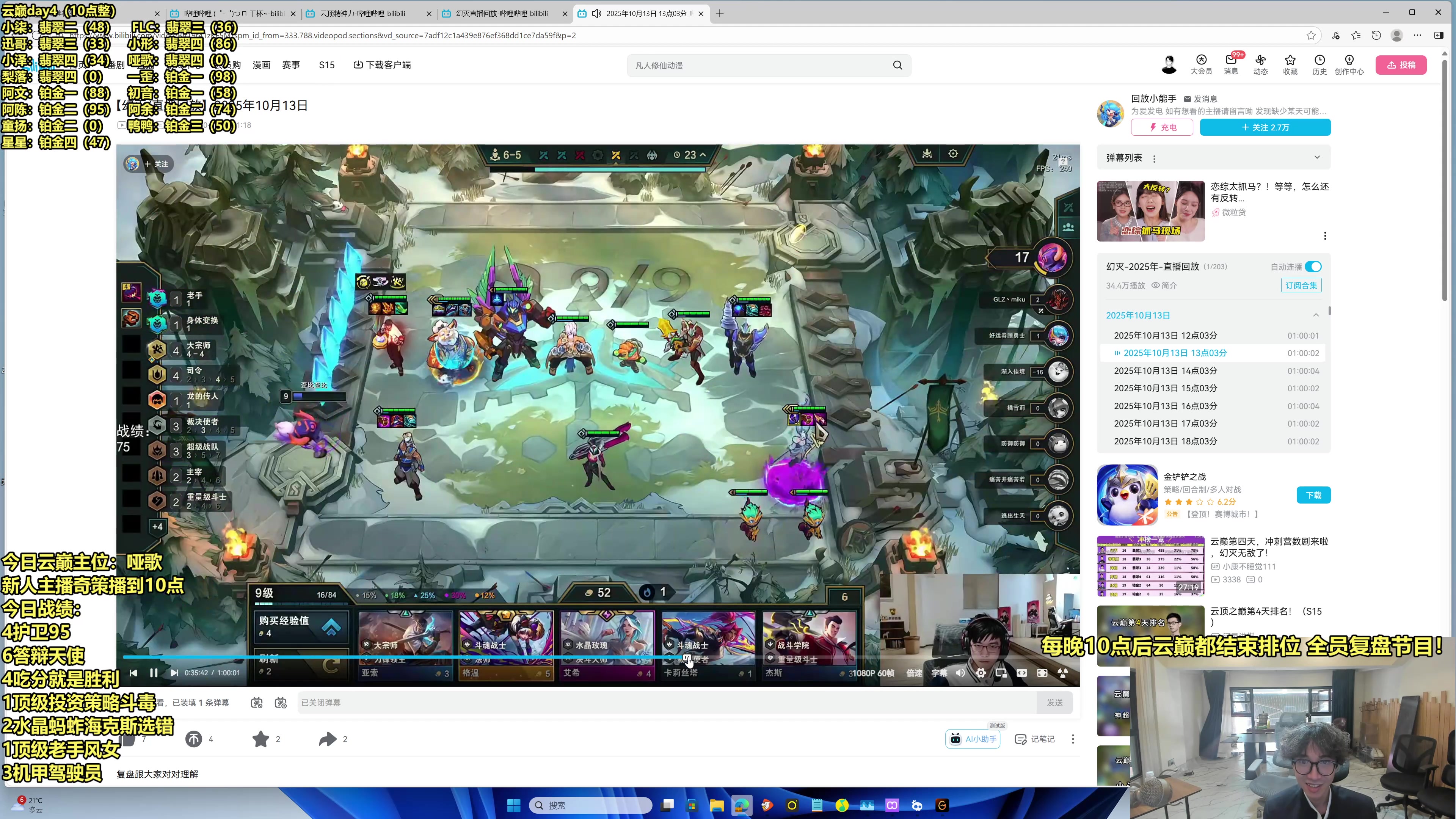Add video to favorites with star icon
Screen dimensions: 1456x819
[260, 739]
